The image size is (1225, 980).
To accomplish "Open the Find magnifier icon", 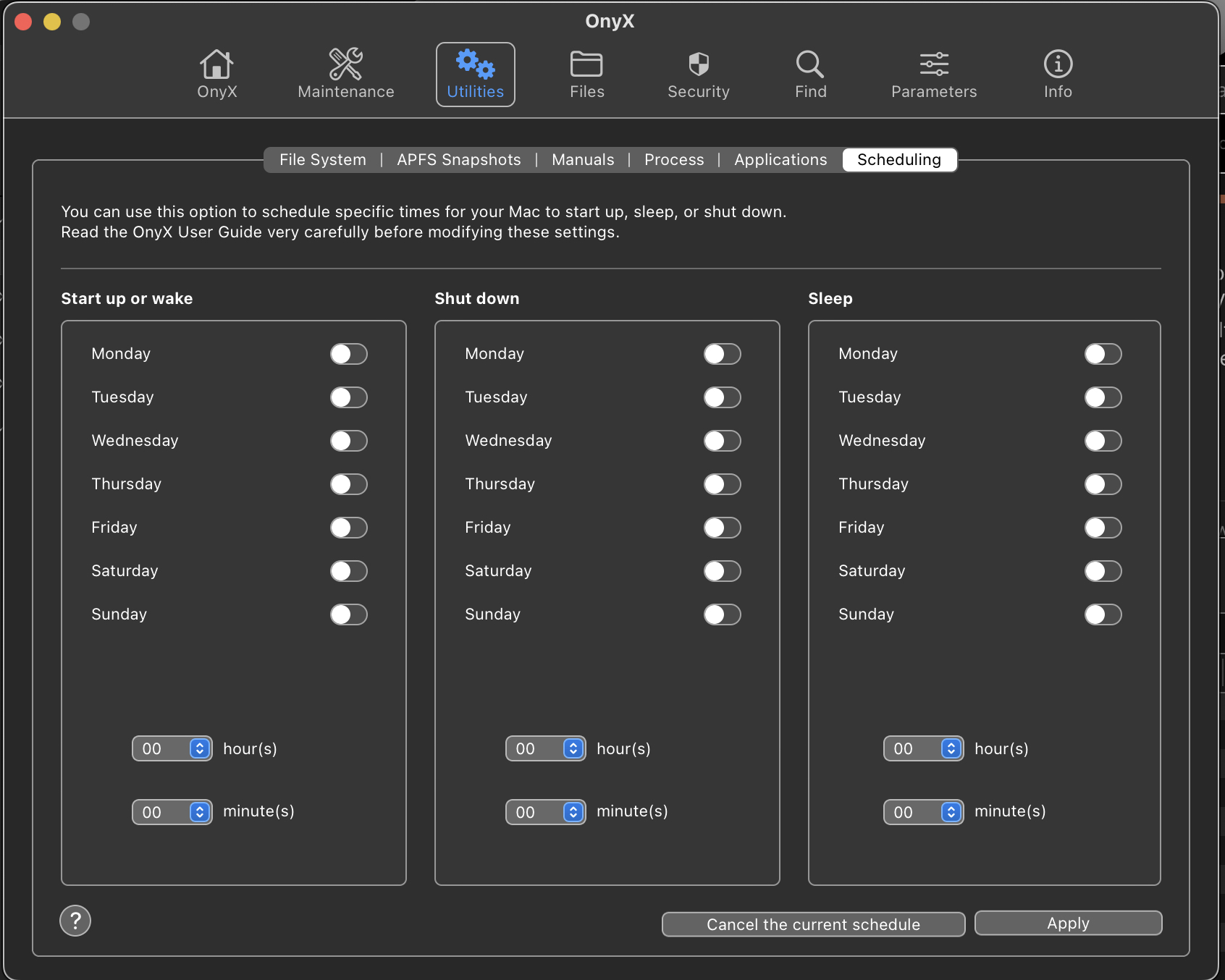I will click(809, 64).
